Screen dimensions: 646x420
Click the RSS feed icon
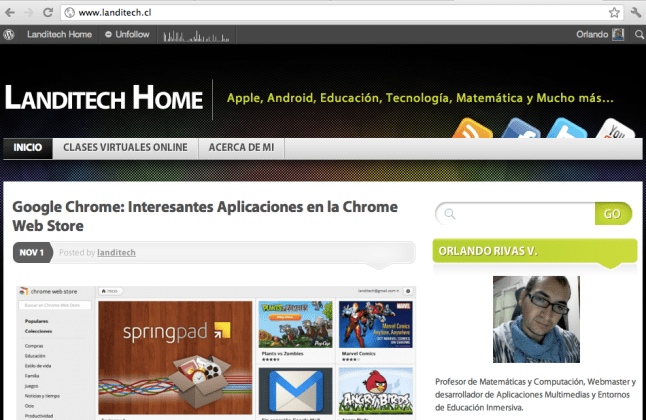click(471, 132)
